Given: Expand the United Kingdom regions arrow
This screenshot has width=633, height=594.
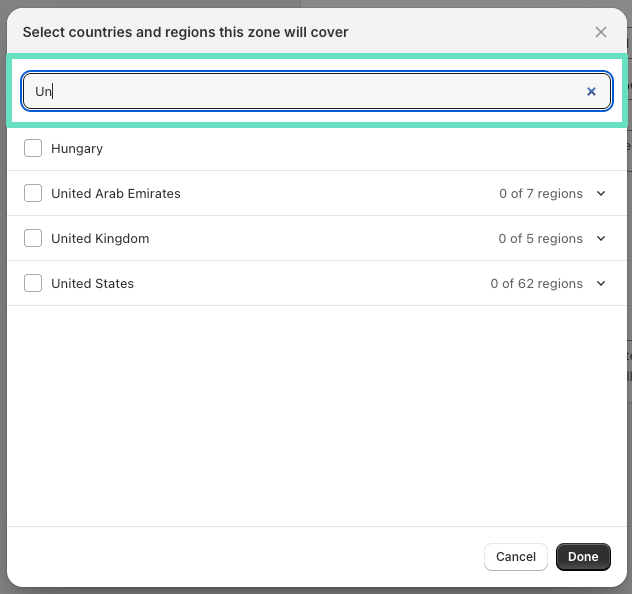Looking at the screenshot, I should pos(601,238).
